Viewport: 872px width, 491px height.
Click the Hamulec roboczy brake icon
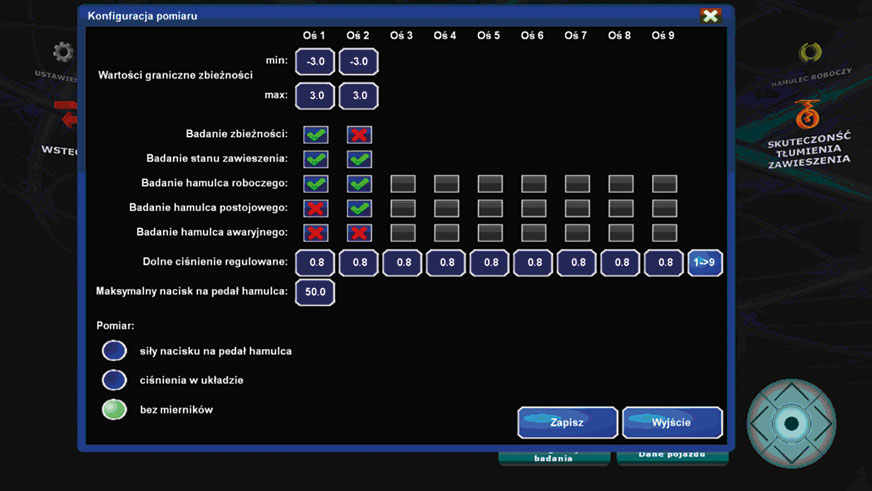click(x=810, y=53)
